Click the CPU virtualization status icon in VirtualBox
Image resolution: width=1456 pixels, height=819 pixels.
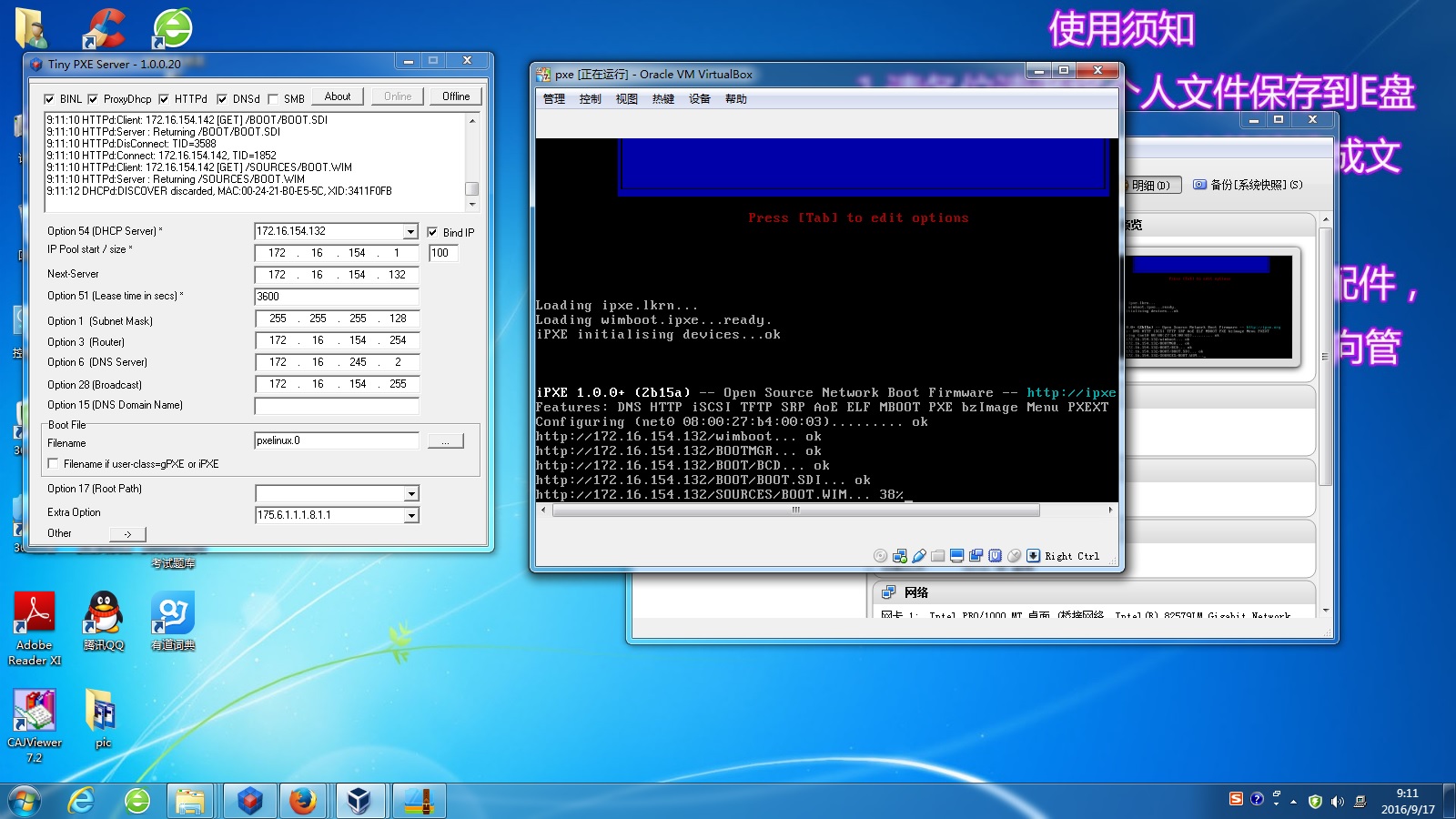(x=995, y=556)
